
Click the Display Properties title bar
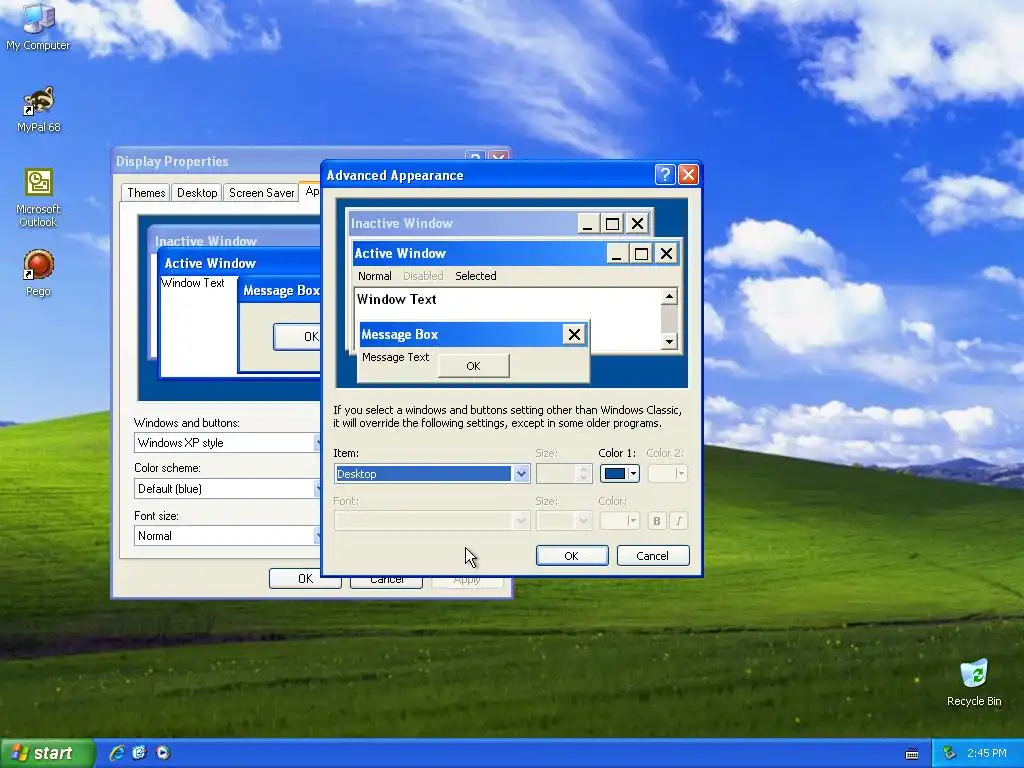217,161
